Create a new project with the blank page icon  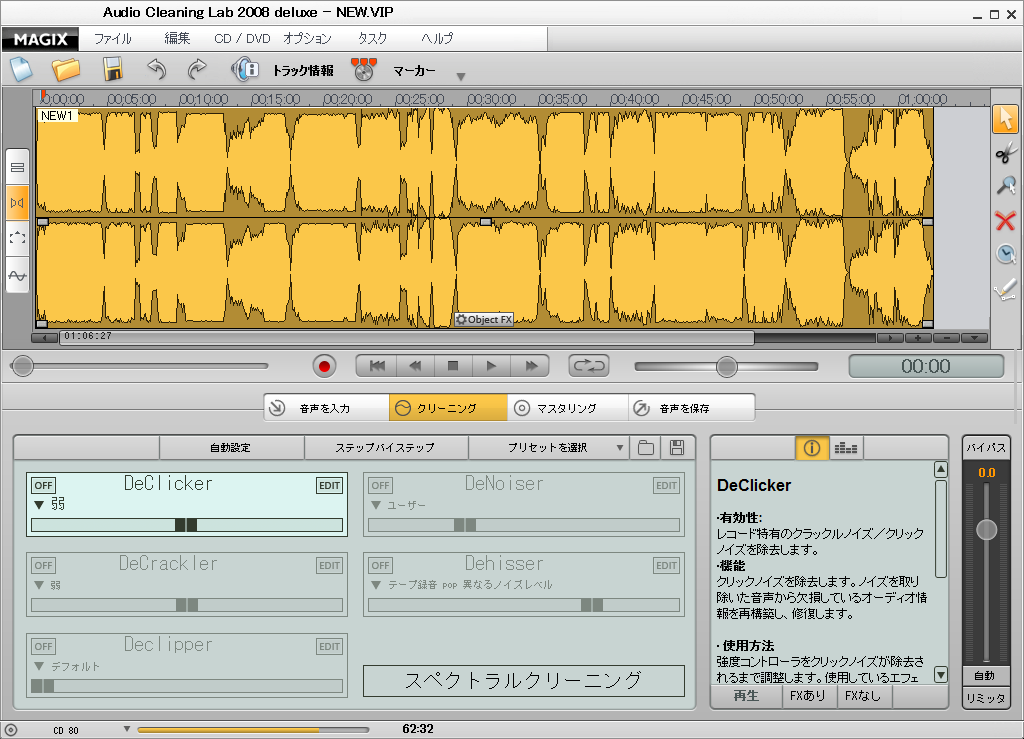click(22, 69)
